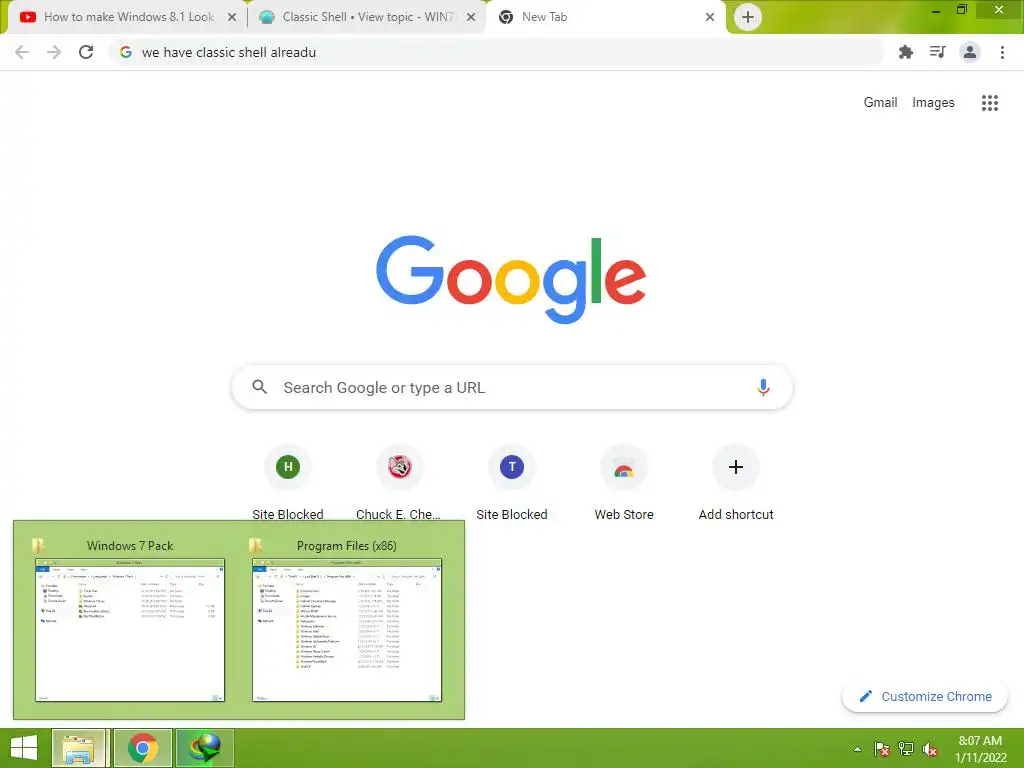Click the magnifier icon in Google search box
This screenshot has width=1024, height=768.
point(260,387)
